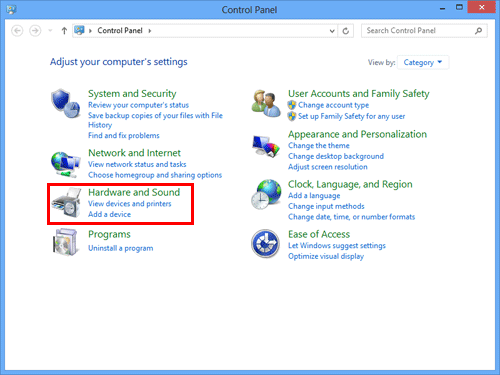Viewport: 500px width, 375px height.
Task: Click Find and fix problems
Action: coord(124,135)
